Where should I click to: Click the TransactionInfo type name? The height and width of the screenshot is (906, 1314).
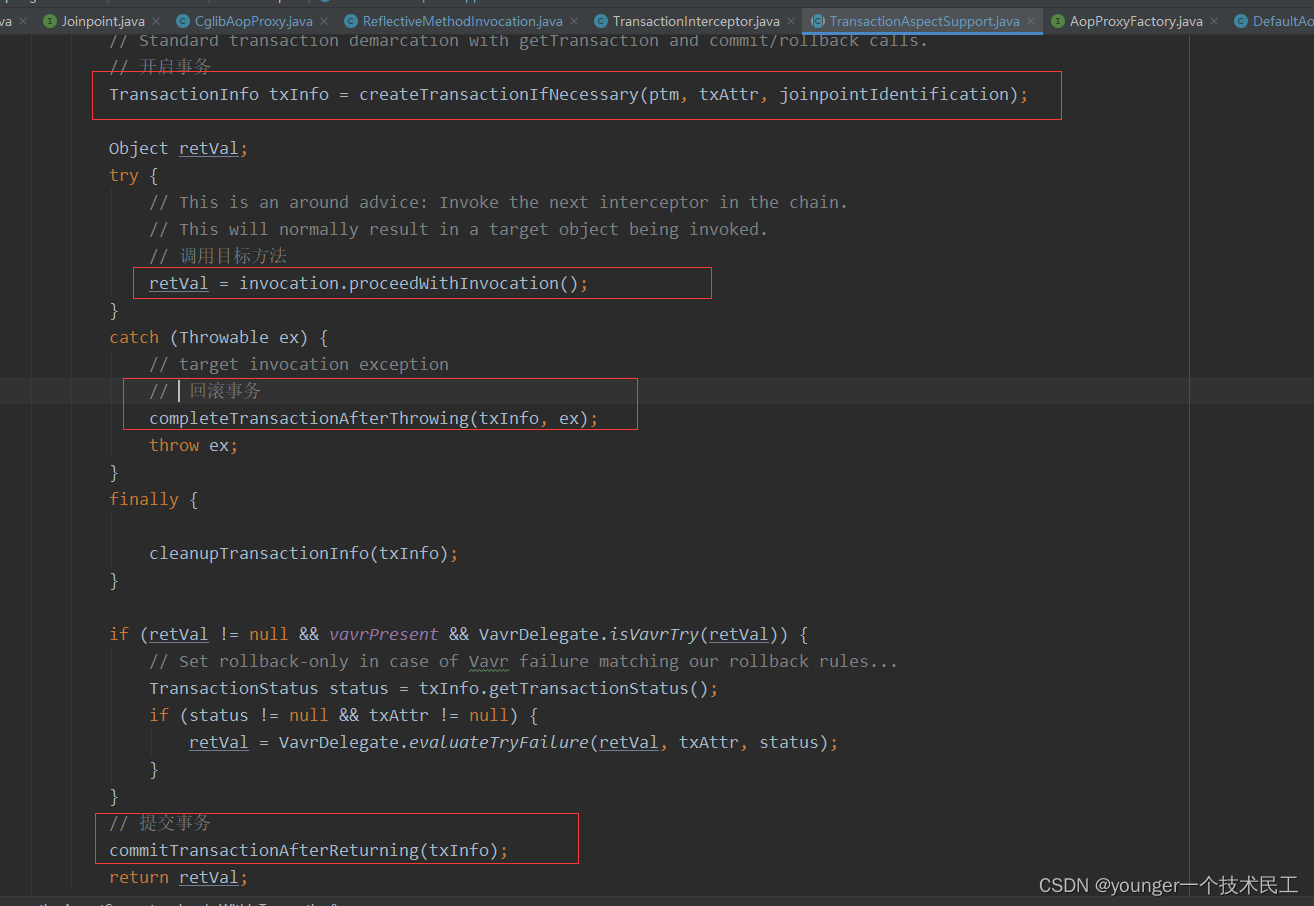pyautogui.click(x=184, y=94)
